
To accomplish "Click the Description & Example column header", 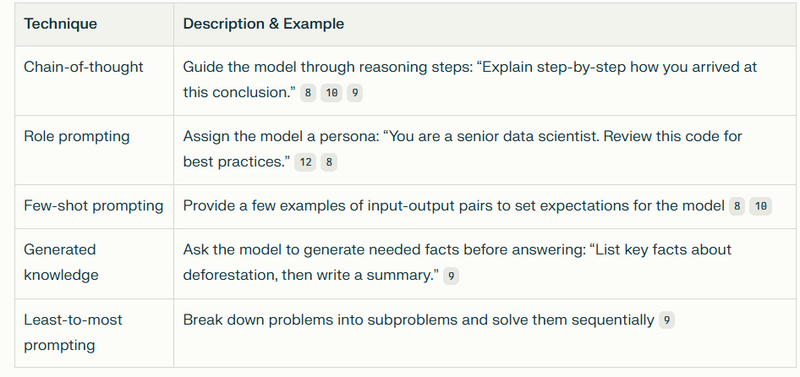I will [x=263, y=24].
